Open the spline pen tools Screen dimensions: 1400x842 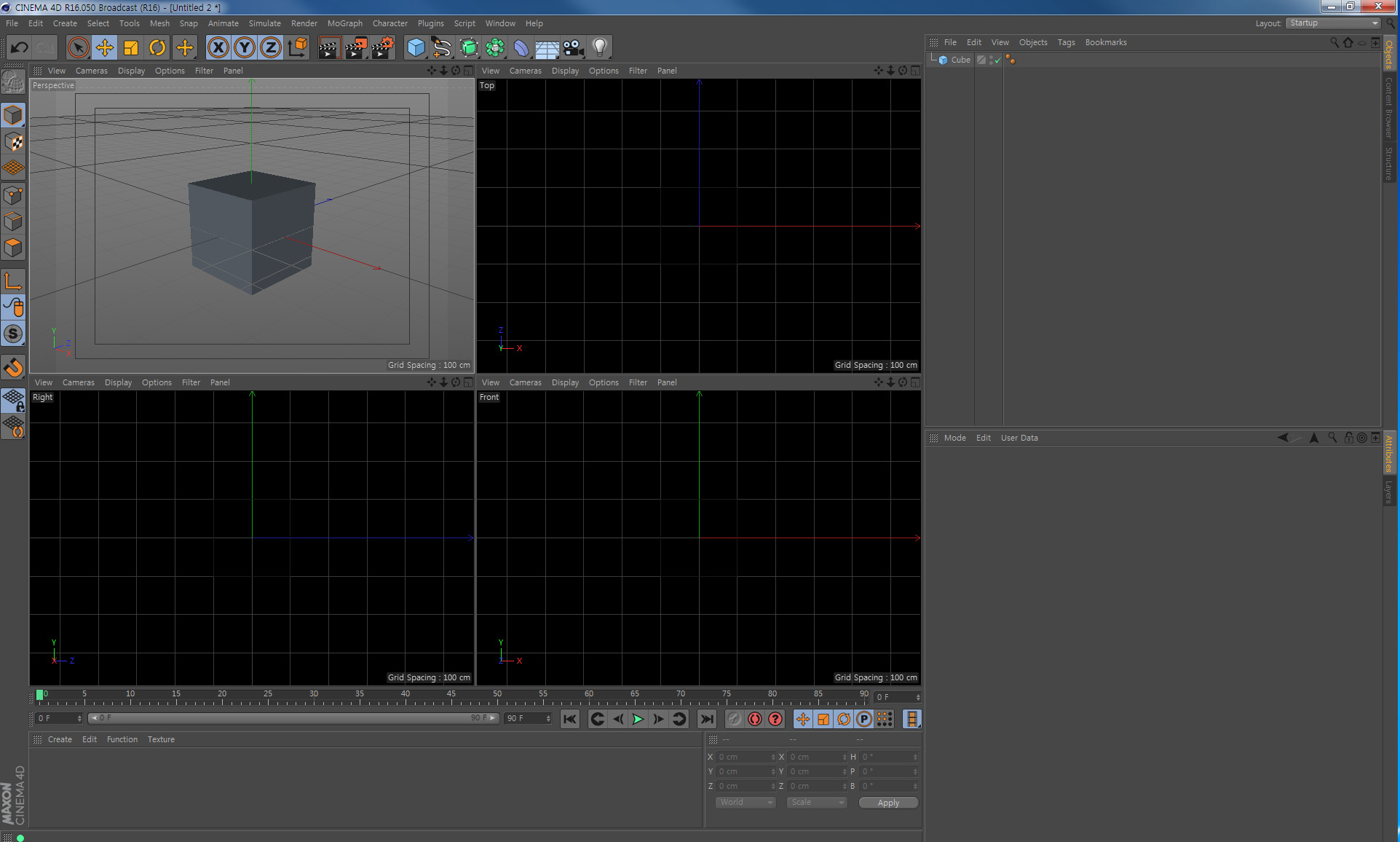442,48
